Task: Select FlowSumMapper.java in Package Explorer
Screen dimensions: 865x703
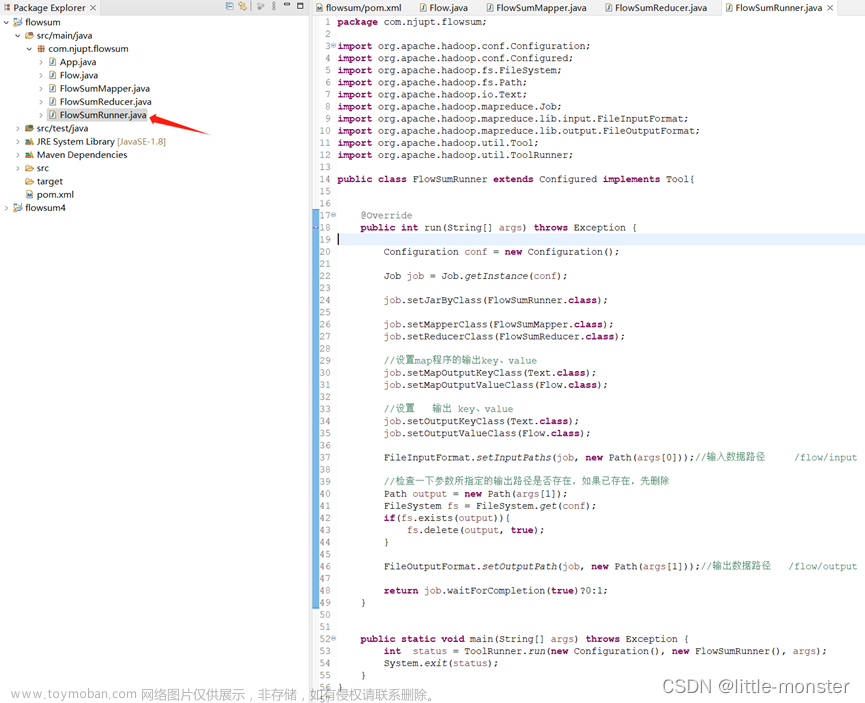Action: point(105,88)
